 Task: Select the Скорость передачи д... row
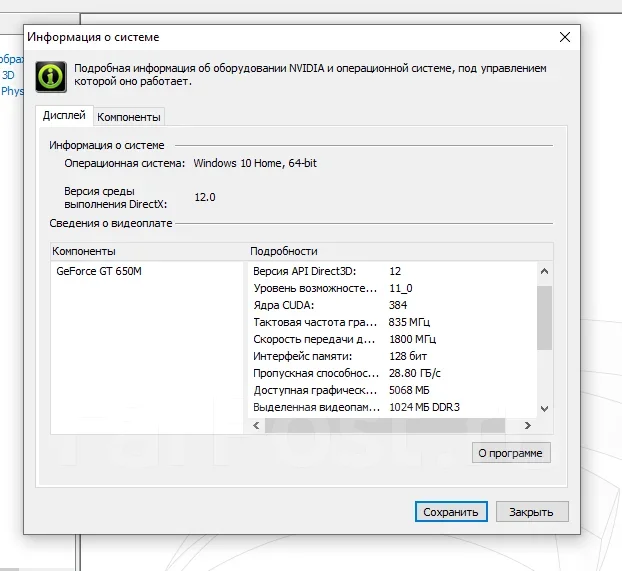[393, 339]
